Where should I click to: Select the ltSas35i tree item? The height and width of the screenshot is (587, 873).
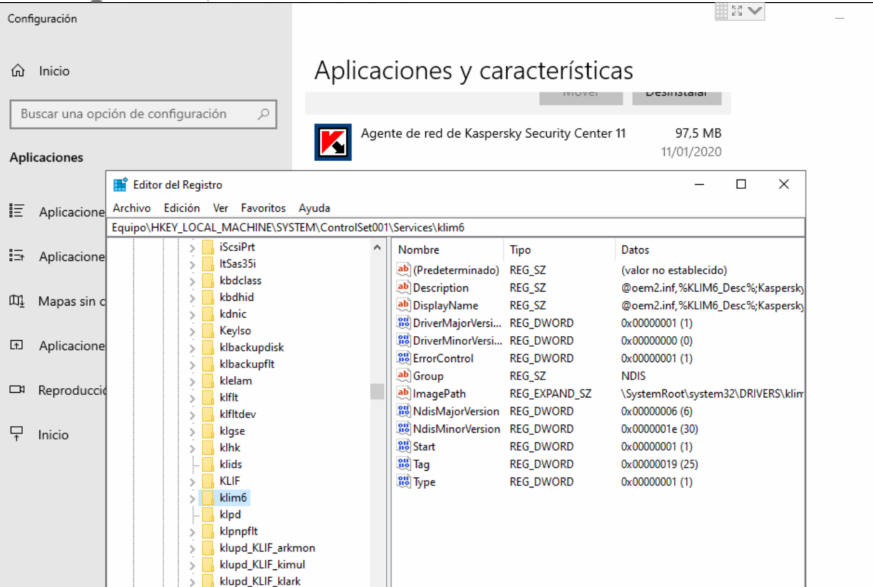[238, 264]
